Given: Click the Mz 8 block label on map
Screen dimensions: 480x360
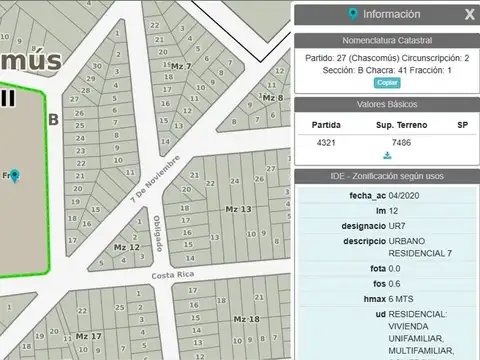Looking at the screenshot, I should [x=273, y=98].
